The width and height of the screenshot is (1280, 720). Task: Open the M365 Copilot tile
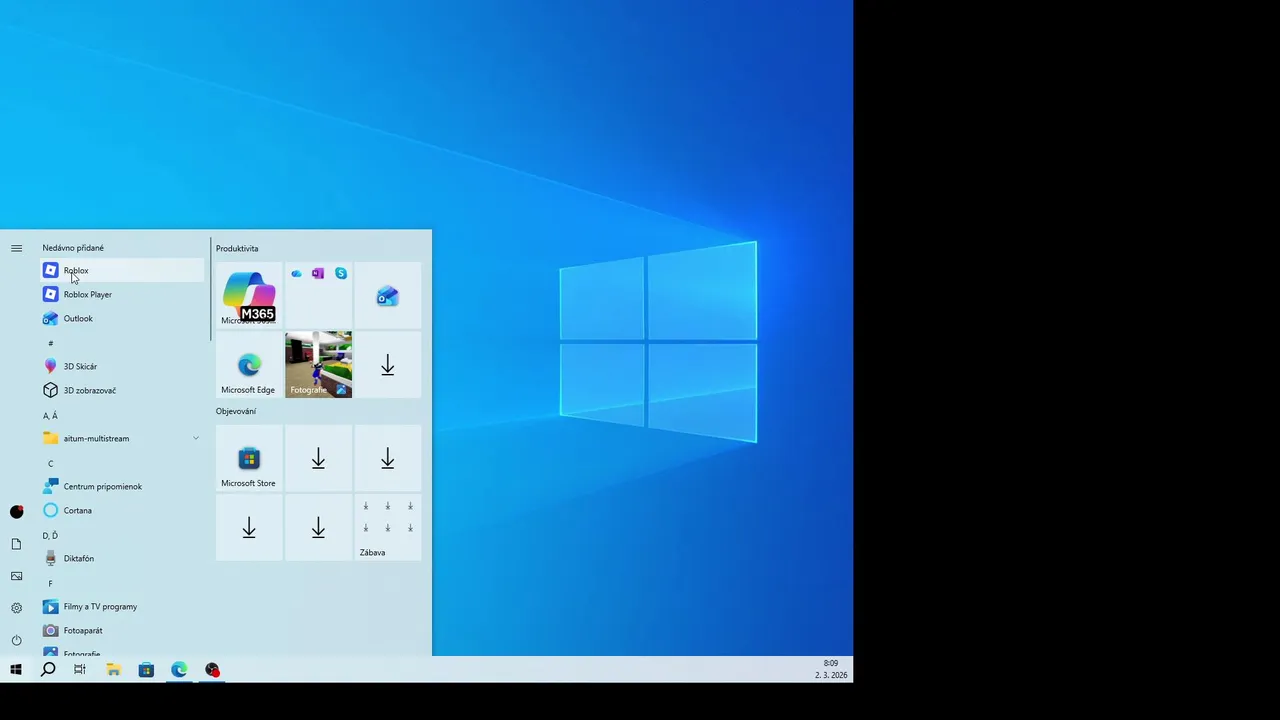[249, 295]
